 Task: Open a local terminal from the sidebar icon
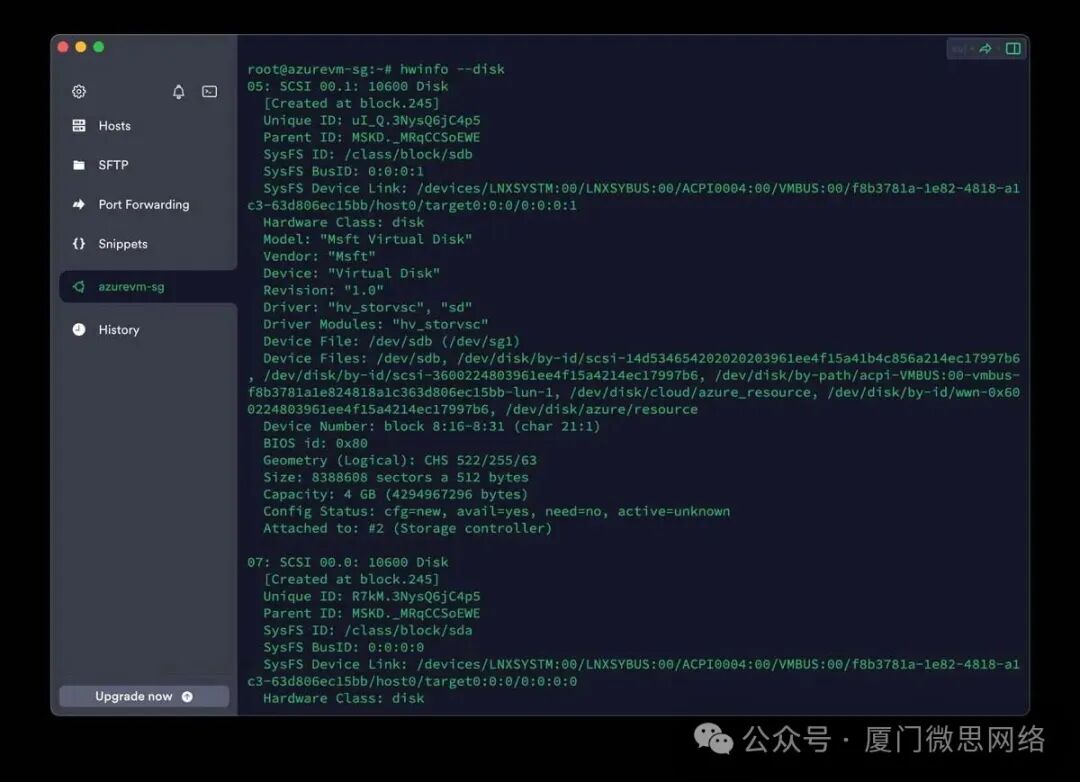tap(209, 92)
